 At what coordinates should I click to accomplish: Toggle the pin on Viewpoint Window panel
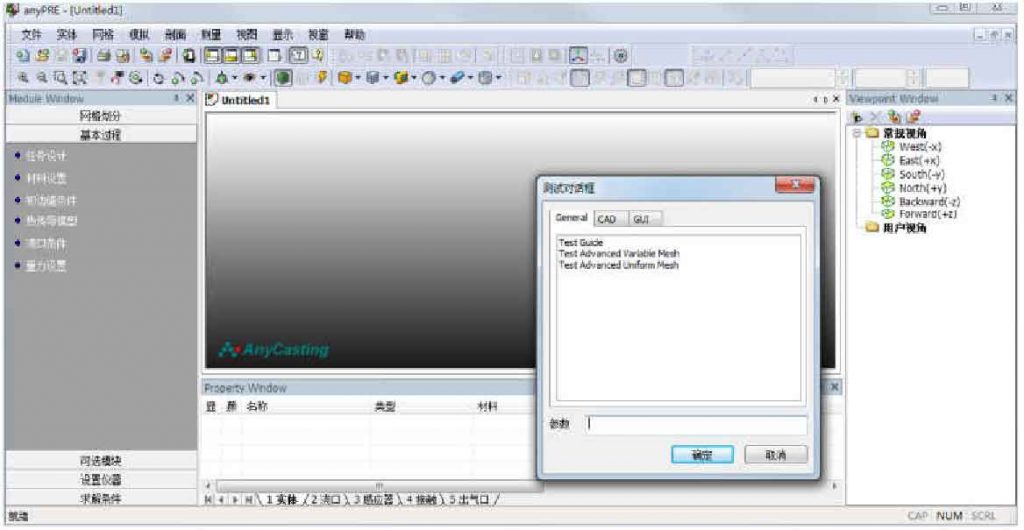[993, 98]
